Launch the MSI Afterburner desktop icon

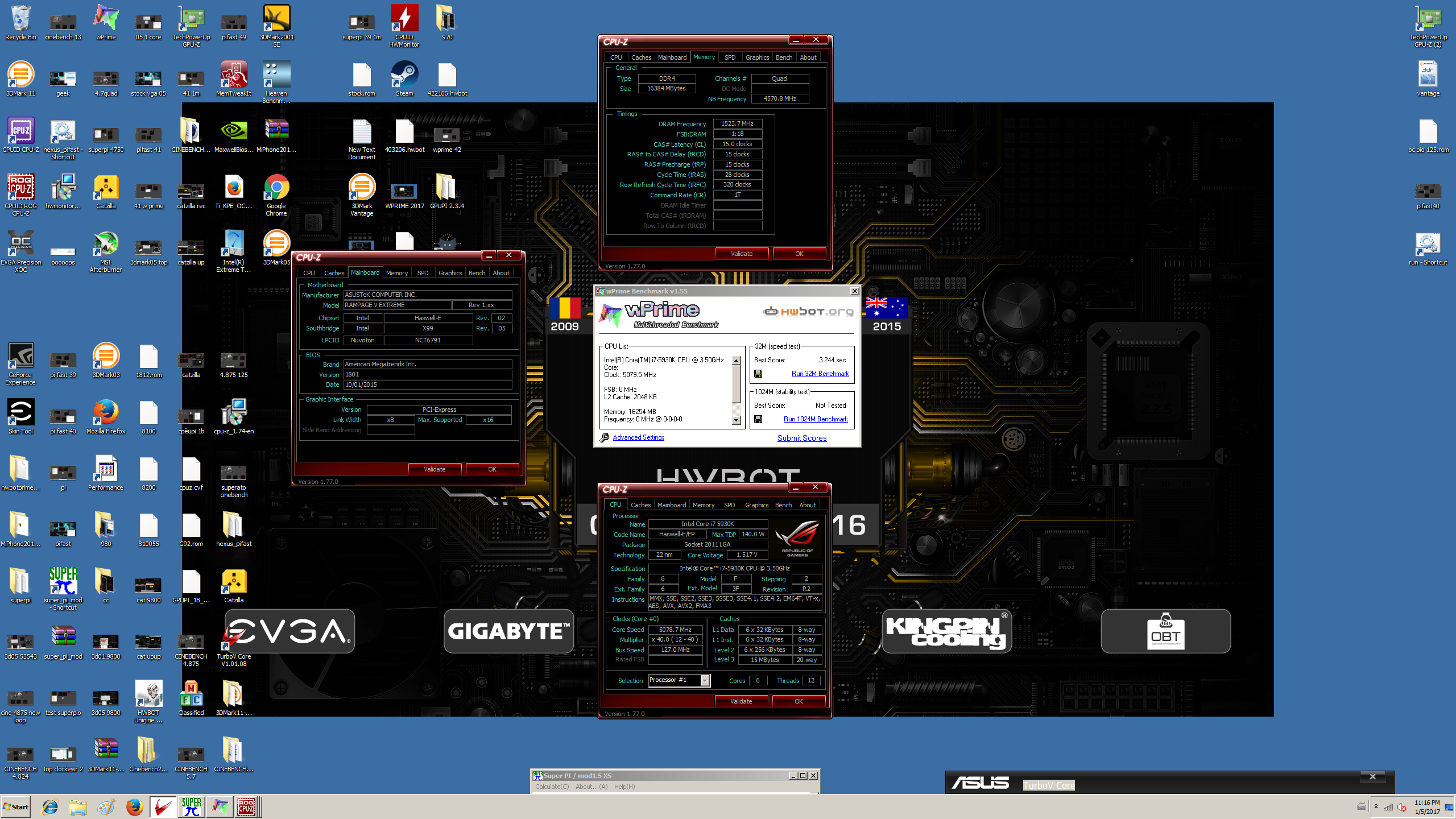pyautogui.click(x=106, y=251)
